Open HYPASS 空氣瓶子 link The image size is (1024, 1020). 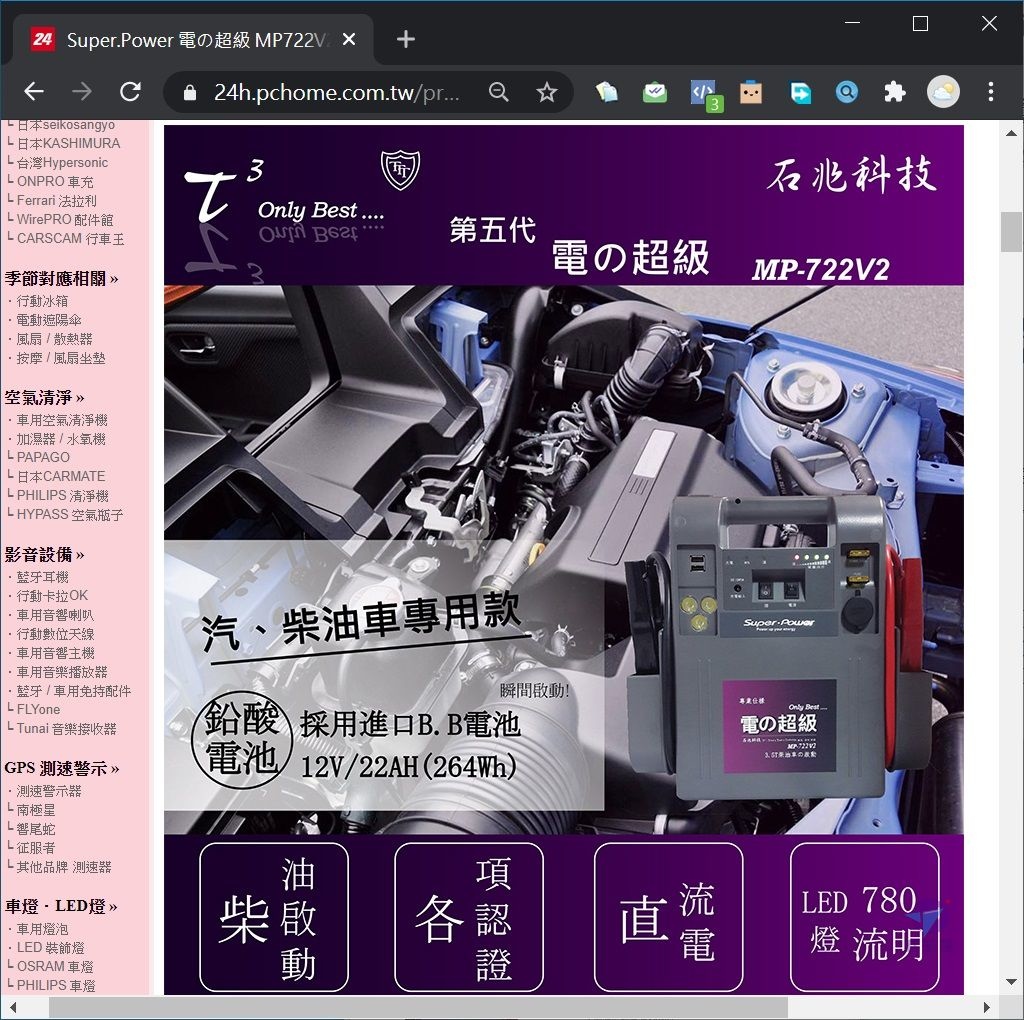[71, 515]
